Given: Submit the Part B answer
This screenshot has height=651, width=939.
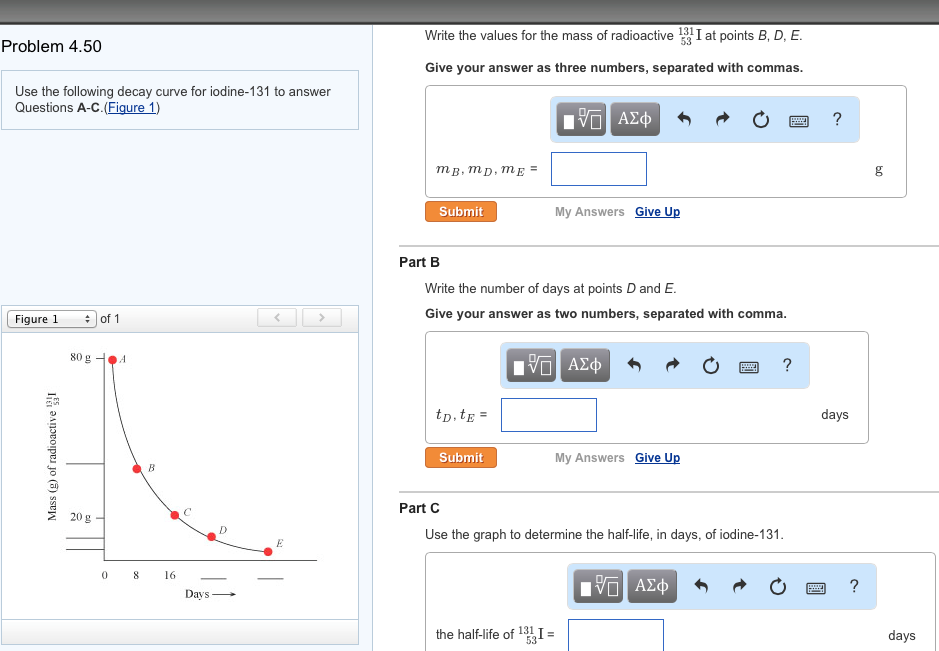Looking at the screenshot, I should coord(461,458).
